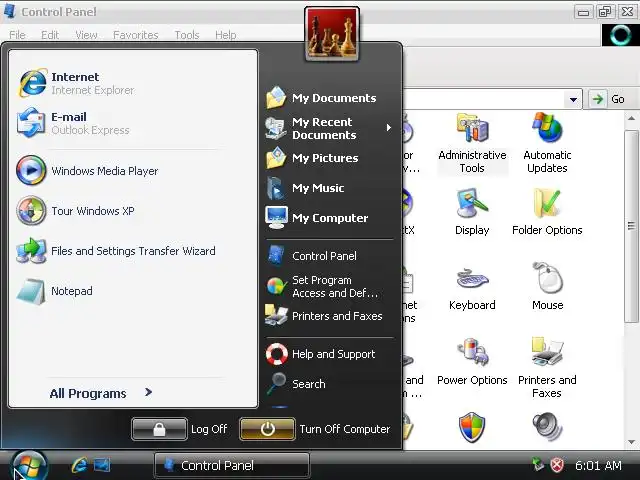Launch Outlook Express E-mail entry
The height and width of the screenshot is (480, 640).
(x=73, y=123)
